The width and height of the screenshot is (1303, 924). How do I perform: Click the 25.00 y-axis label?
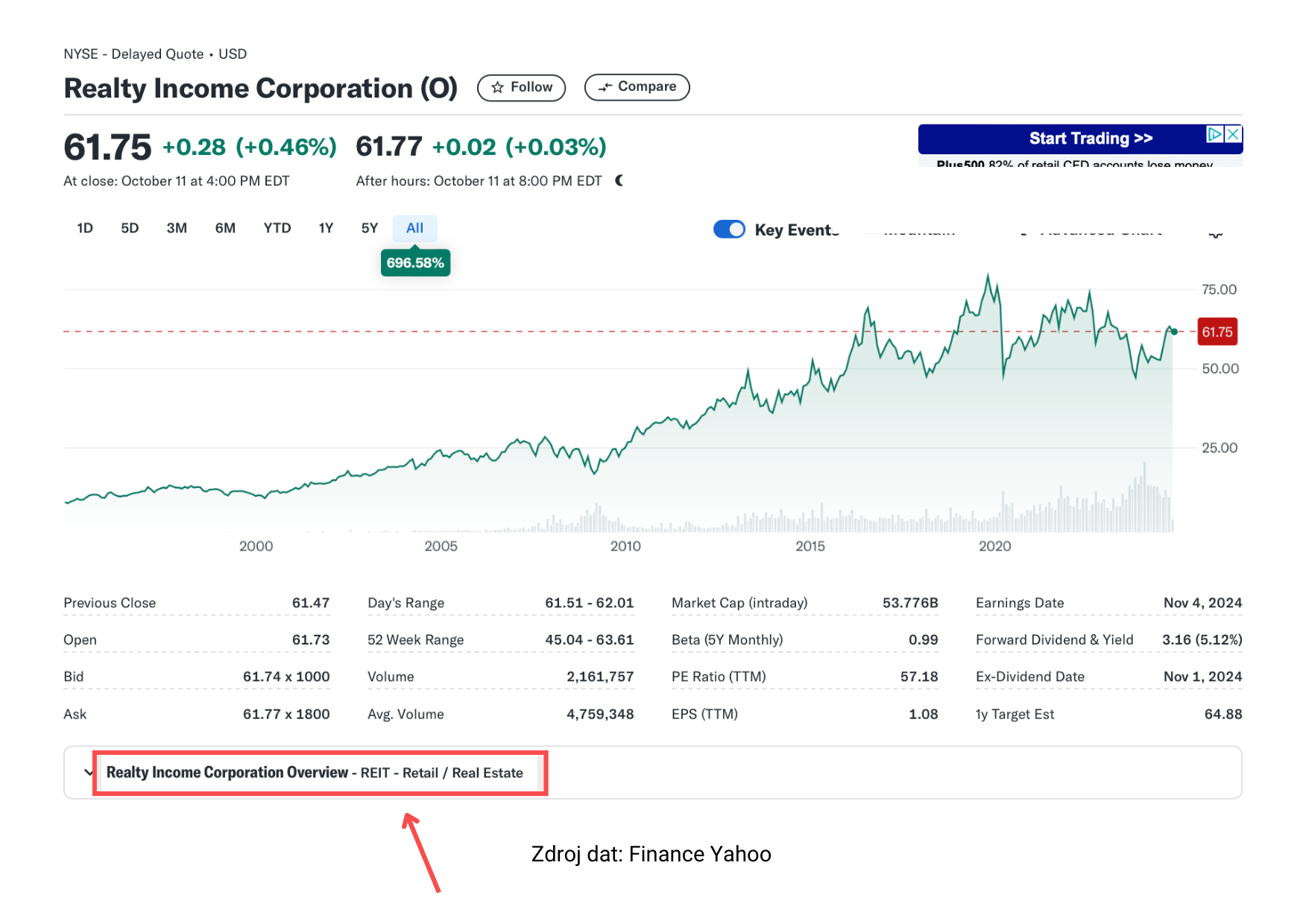1219,448
